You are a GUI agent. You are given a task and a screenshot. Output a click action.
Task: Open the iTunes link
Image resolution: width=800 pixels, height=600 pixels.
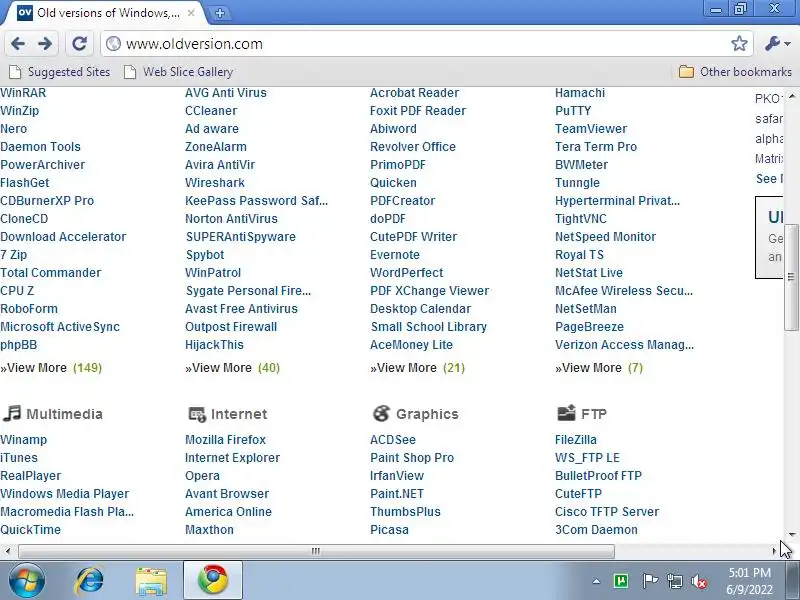pos(19,458)
